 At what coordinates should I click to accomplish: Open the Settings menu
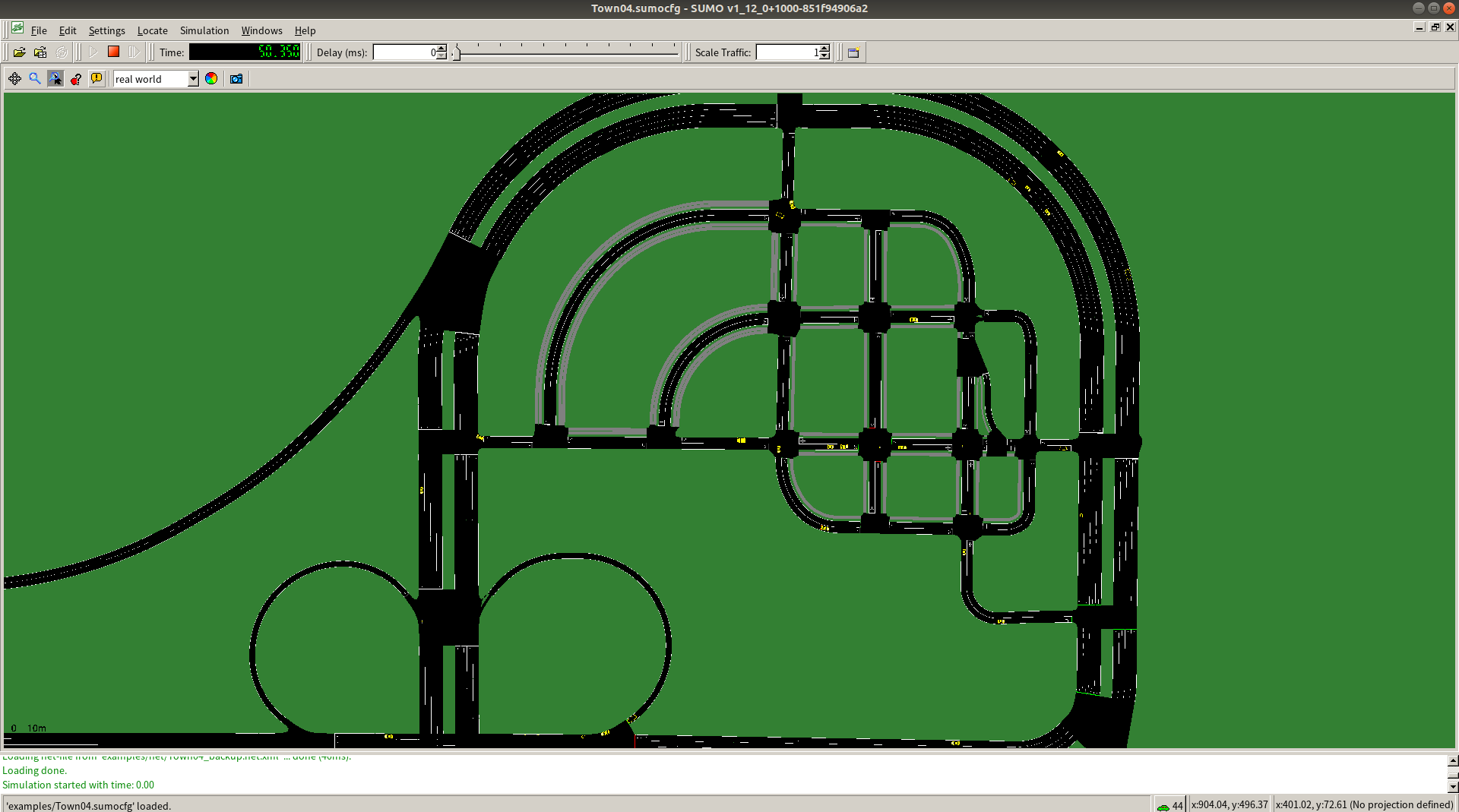tap(106, 30)
